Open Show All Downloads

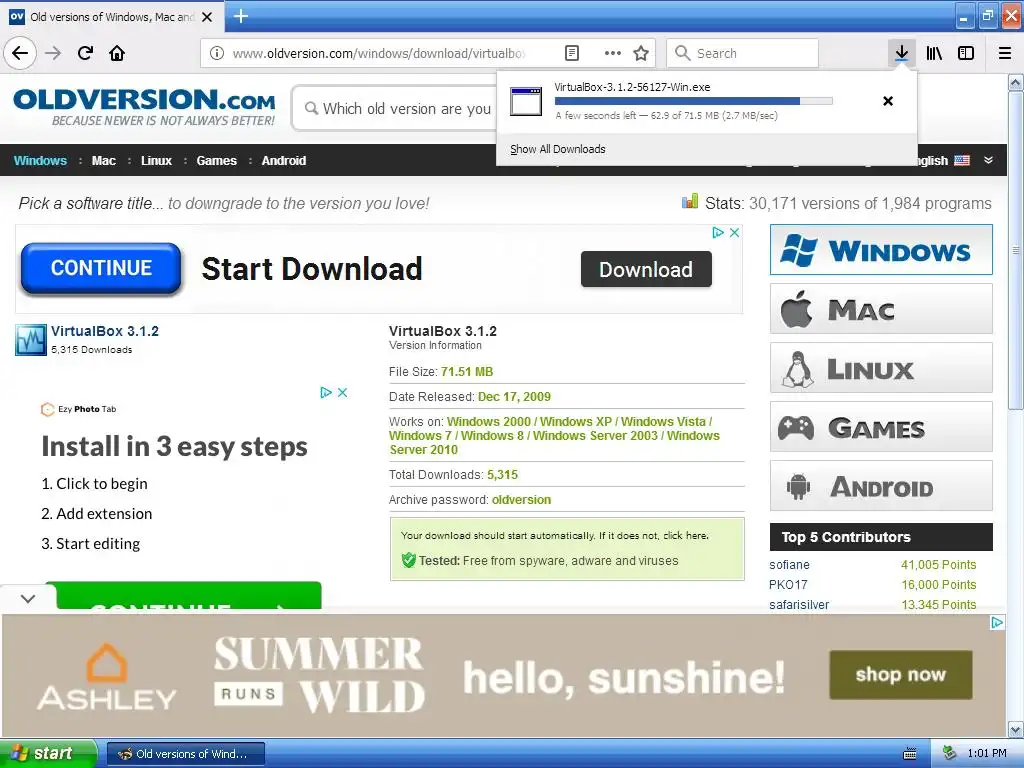coord(558,149)
